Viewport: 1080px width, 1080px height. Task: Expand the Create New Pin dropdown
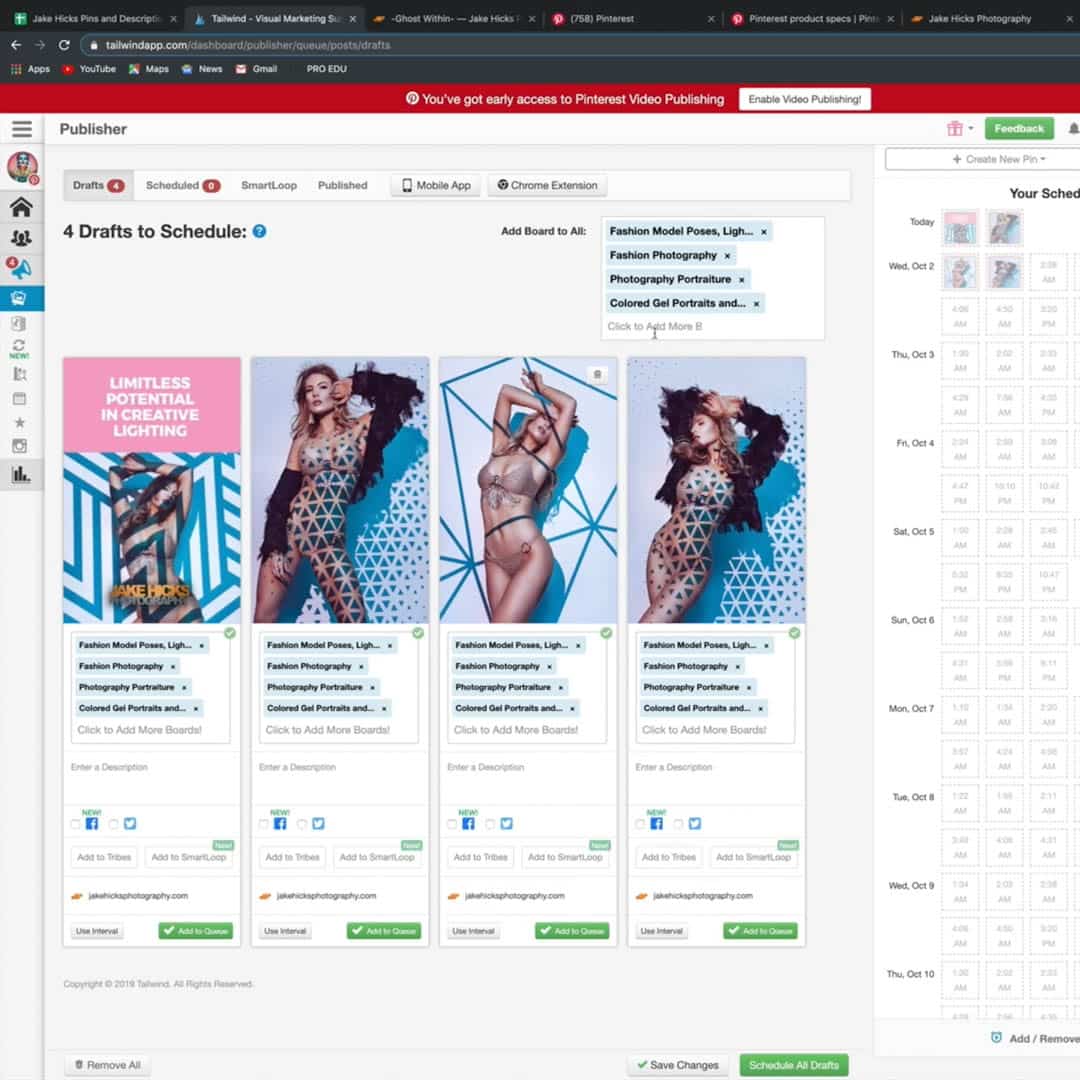[x=985, y=159]
